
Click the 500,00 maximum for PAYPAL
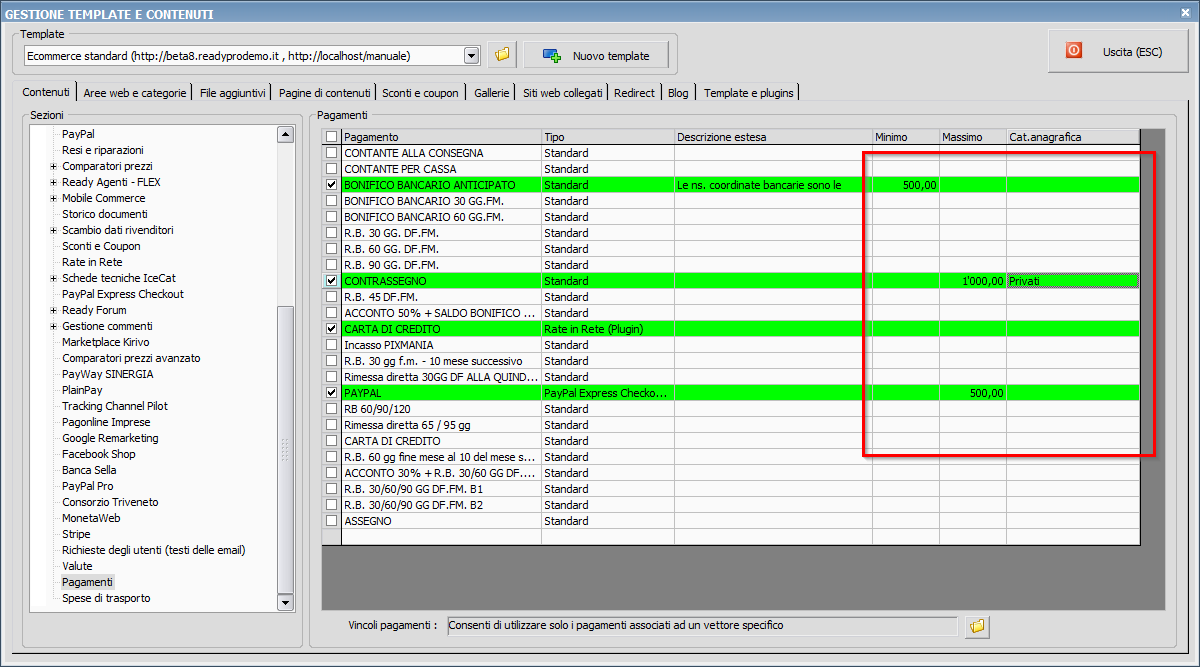pyautogui.click(x=973, y=393)
